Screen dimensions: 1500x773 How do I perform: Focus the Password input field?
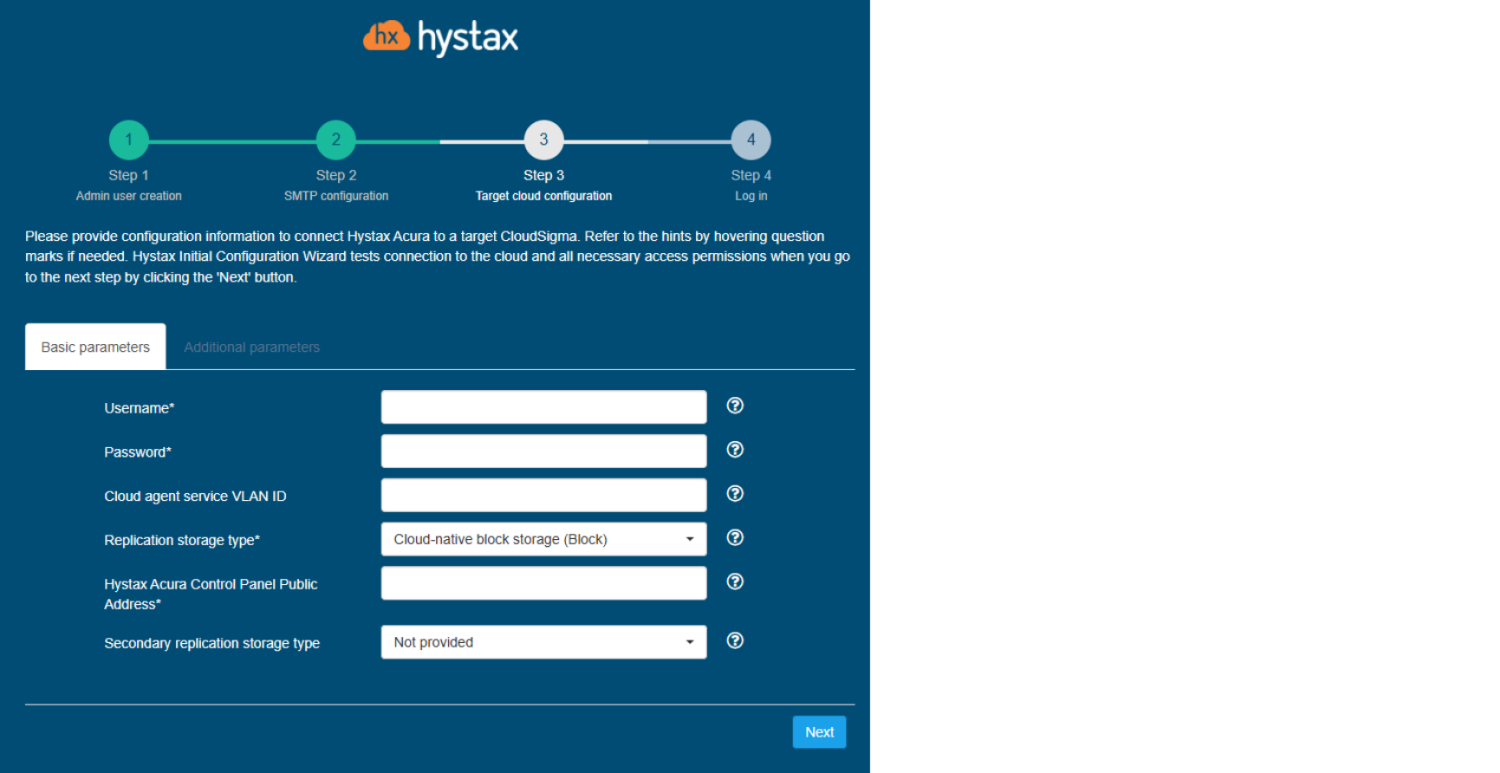pyautogui.click(x=544, y=451)
